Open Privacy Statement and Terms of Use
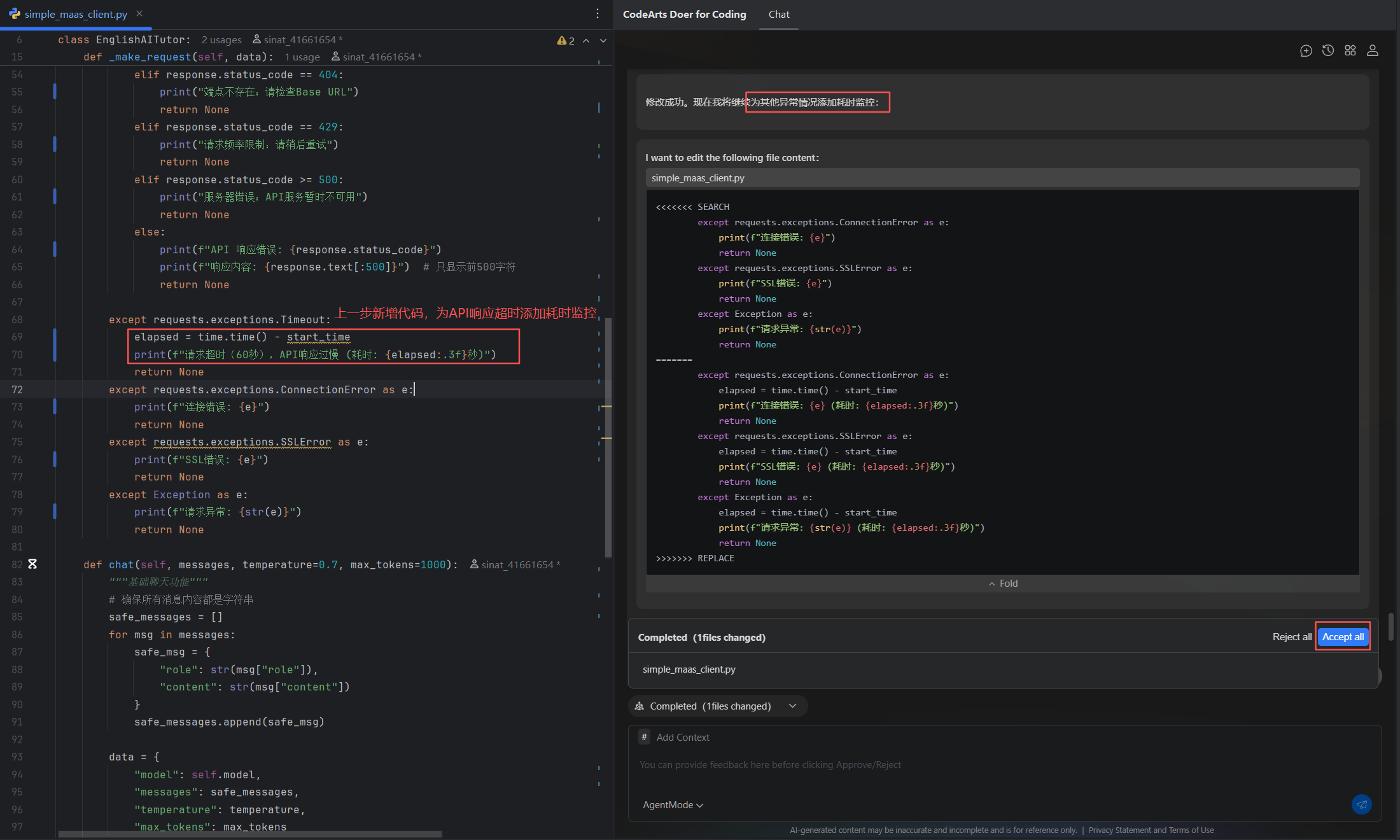The image size is (1400, 840). coord(1151,830)
